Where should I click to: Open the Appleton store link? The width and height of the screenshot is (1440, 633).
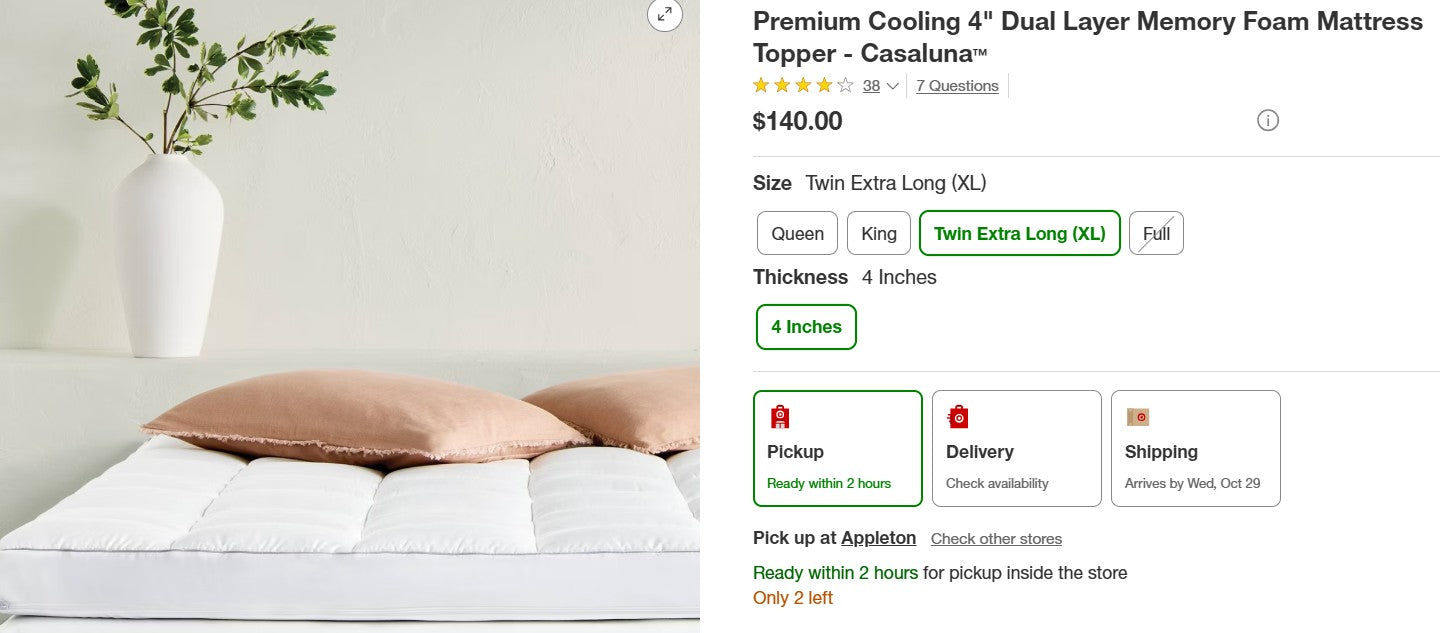tap(878, 538)
